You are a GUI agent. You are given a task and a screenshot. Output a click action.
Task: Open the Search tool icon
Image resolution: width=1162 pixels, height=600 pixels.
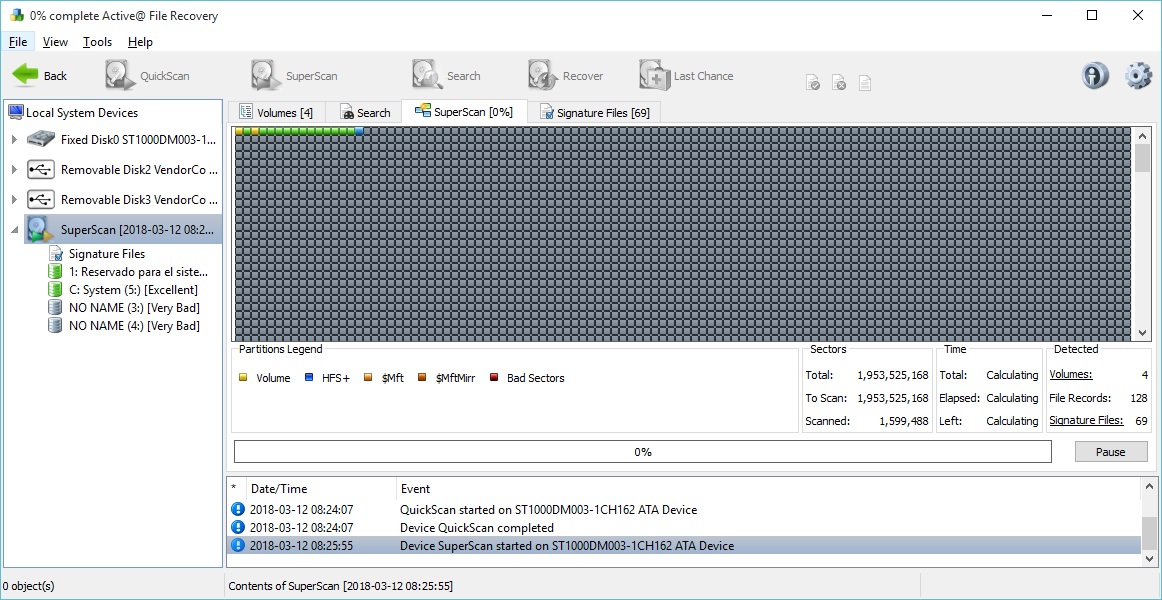pos(445,75)
